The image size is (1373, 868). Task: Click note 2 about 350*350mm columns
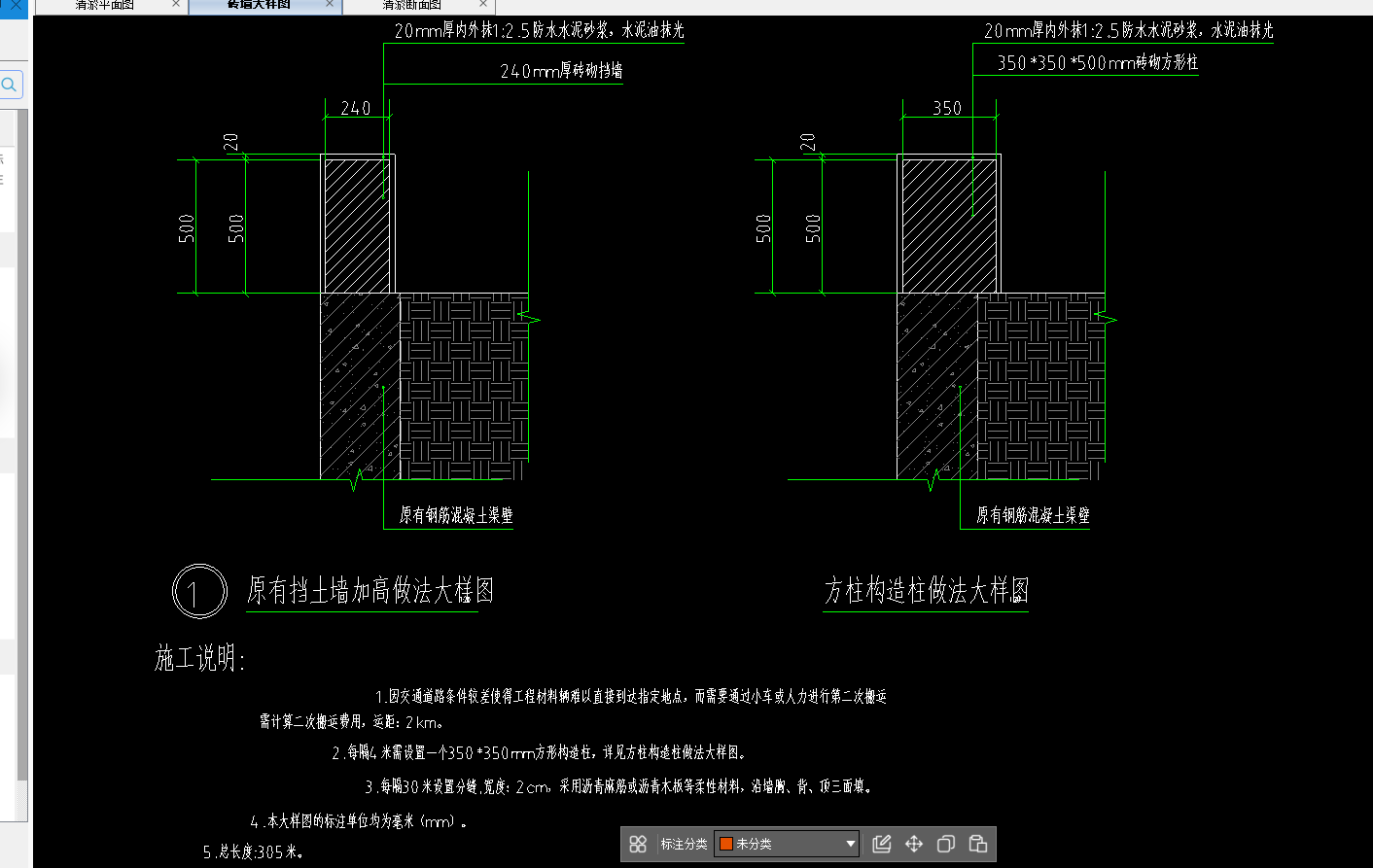[x=540, y=752]
